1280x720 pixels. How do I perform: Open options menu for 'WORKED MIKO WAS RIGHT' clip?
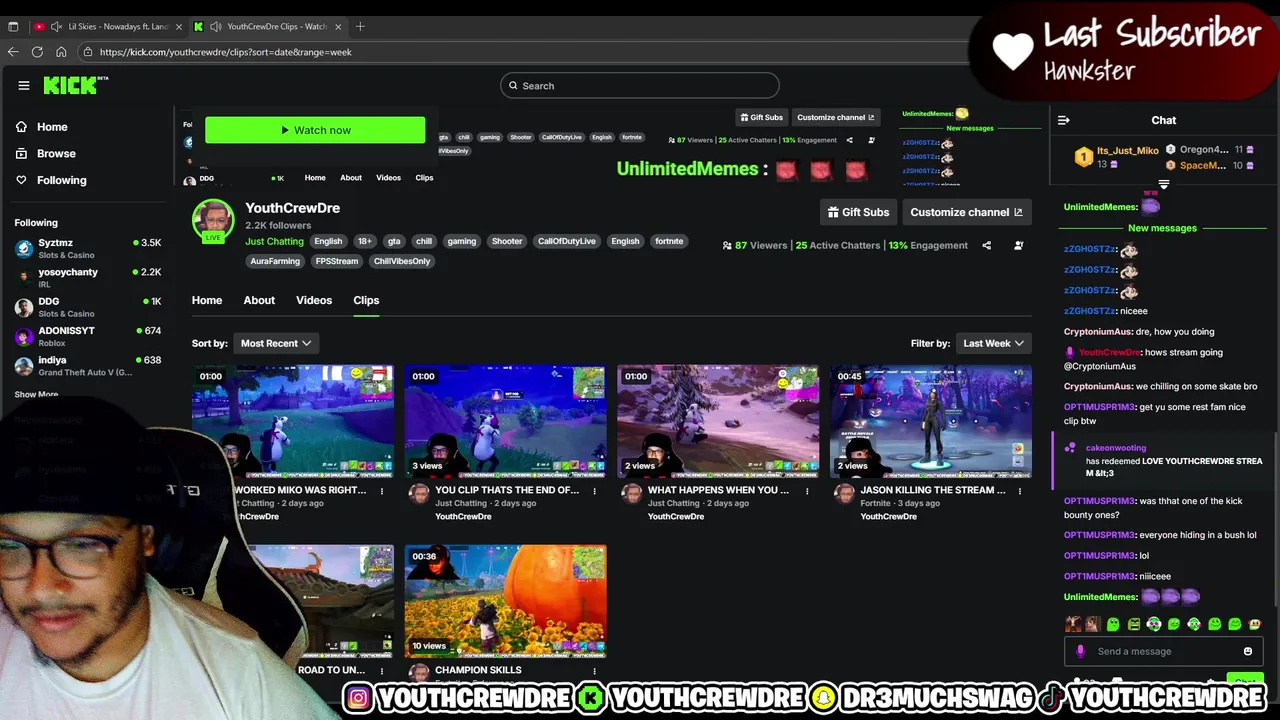point(382,491)
